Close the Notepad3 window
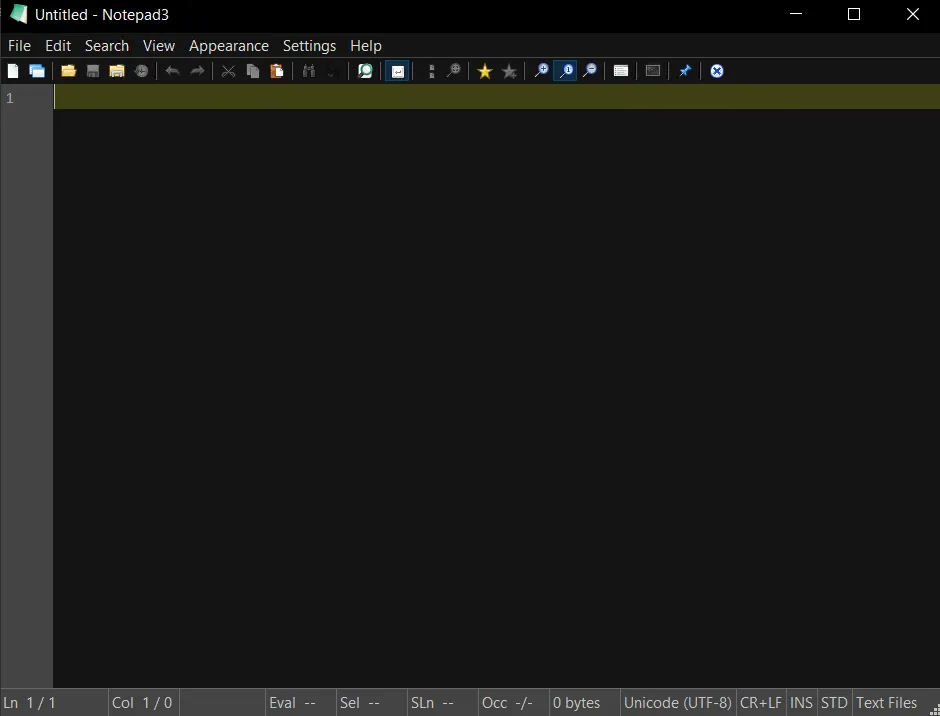Viewport: 940px width, 716px height. pos(912,14)
